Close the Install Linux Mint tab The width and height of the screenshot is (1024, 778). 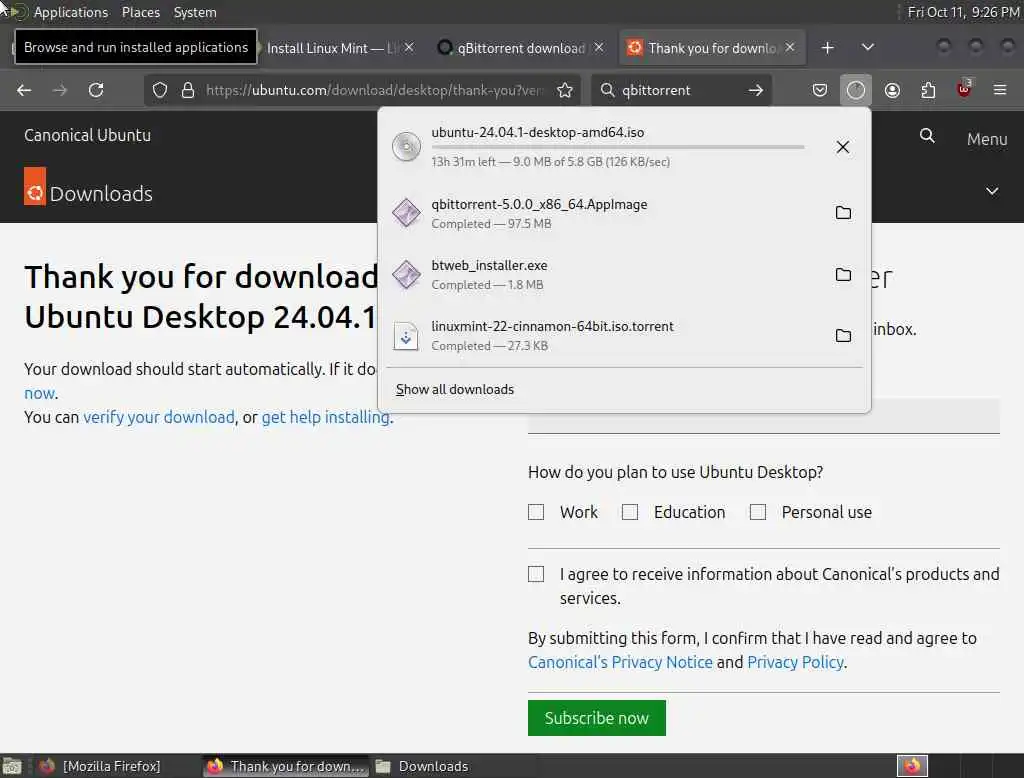409,47
